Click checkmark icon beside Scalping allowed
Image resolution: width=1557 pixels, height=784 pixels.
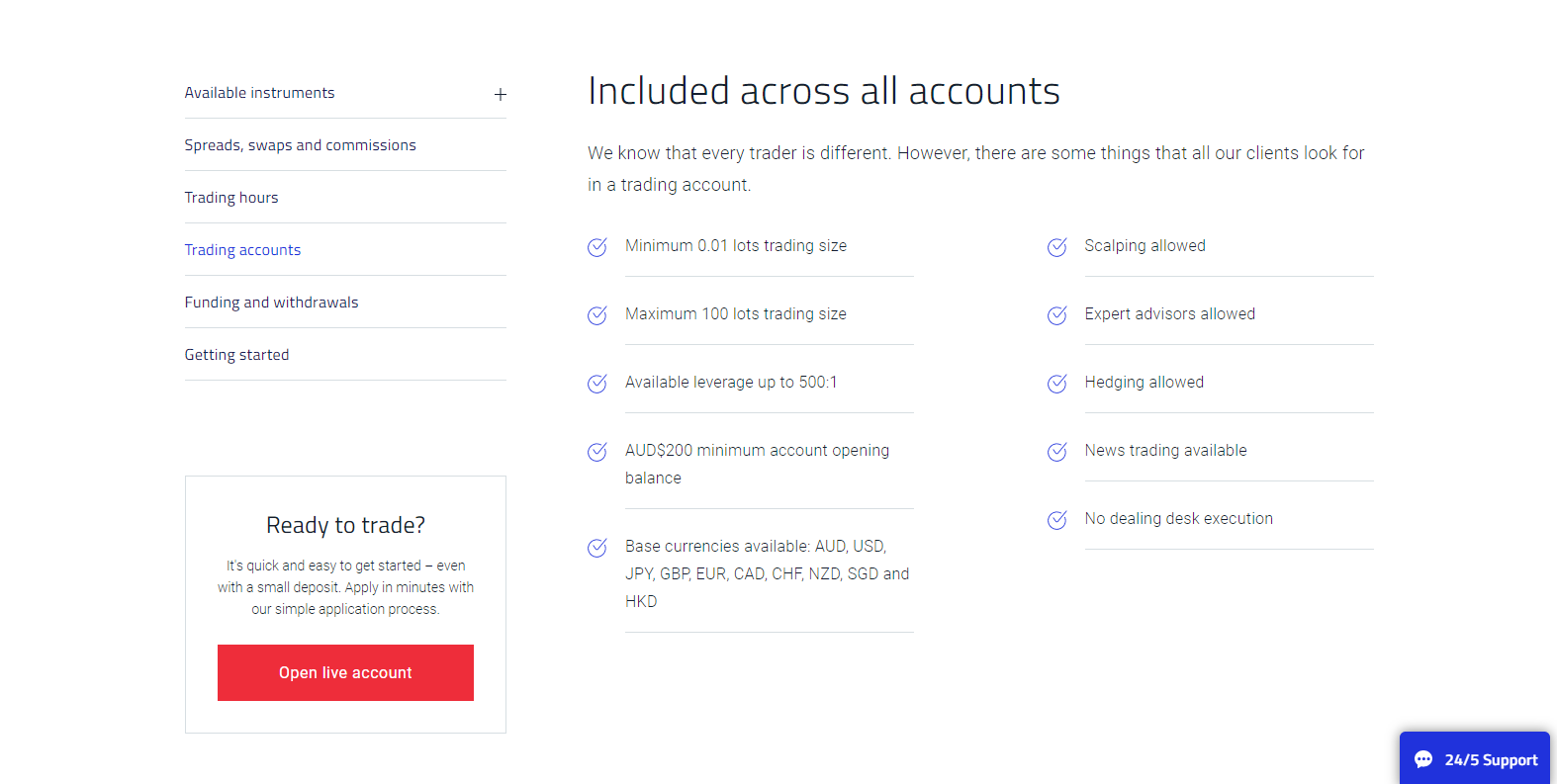pyautogui.click(x=1057, y=247)
